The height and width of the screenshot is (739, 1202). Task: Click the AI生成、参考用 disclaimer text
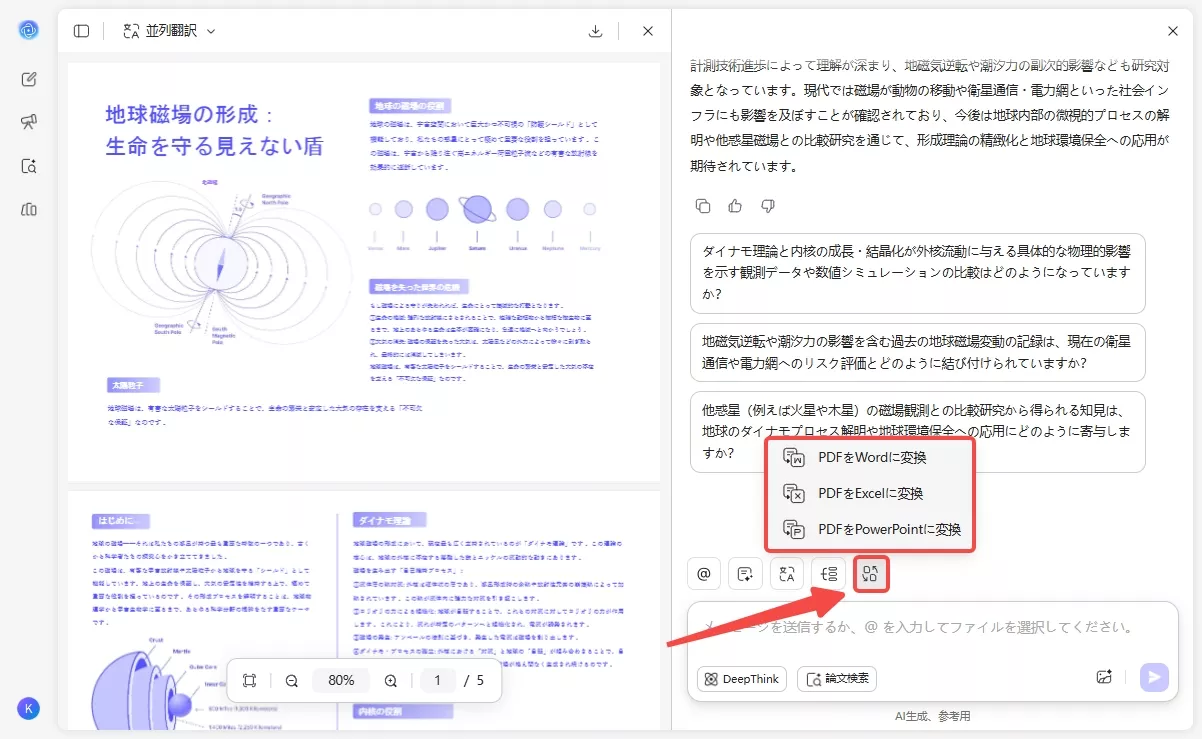point(932,716)
